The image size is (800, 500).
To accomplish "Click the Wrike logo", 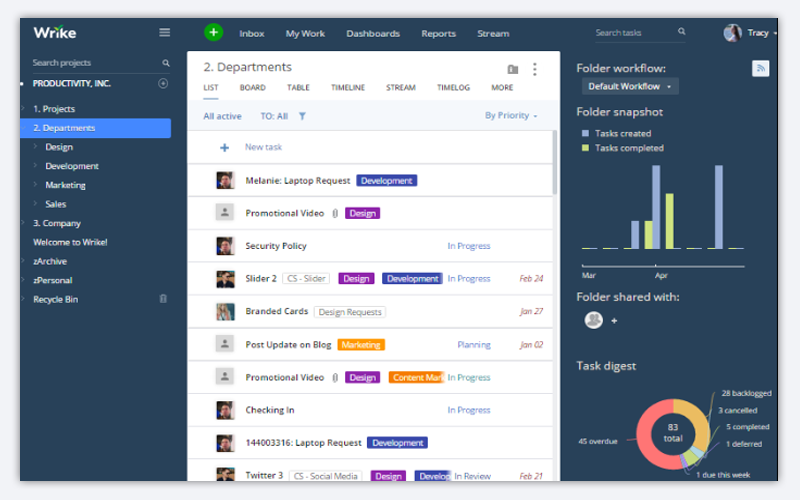I will click(x=55, y=33).
